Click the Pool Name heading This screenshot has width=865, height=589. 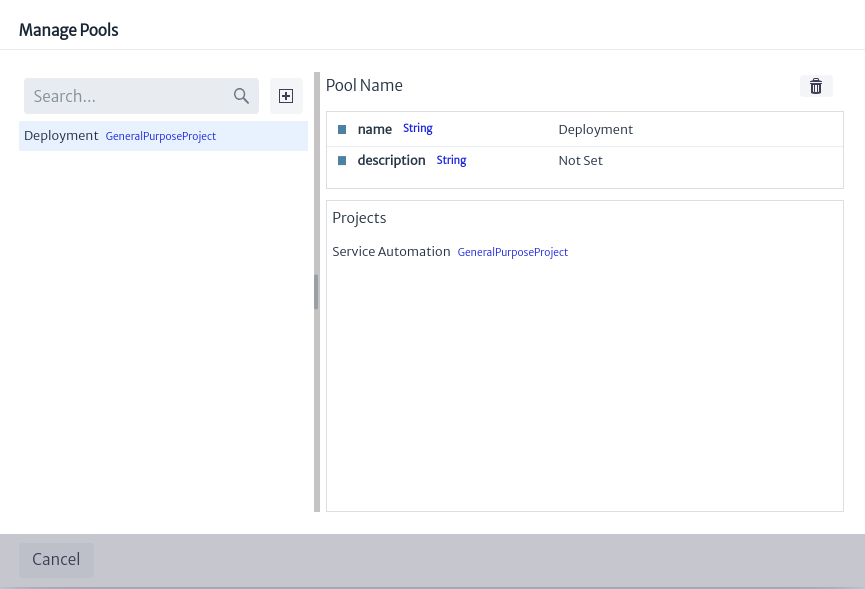(364, 85)
